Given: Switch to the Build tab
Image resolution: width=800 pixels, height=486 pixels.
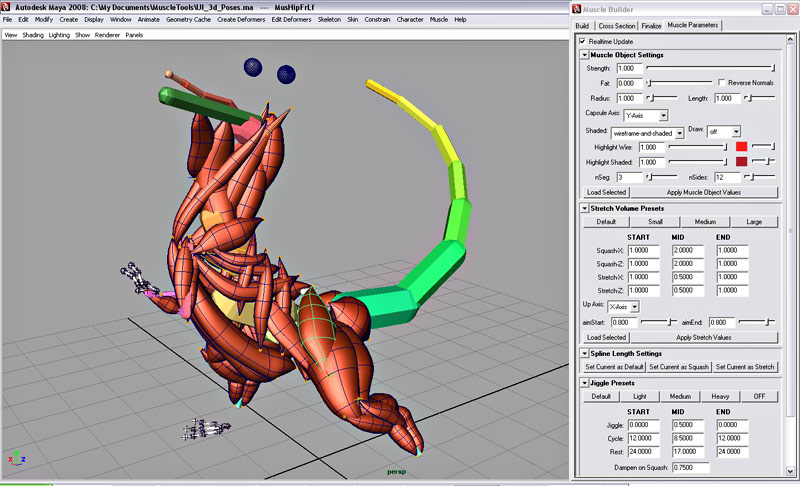Looking at the screenshot, I should (x=582, y=26).
